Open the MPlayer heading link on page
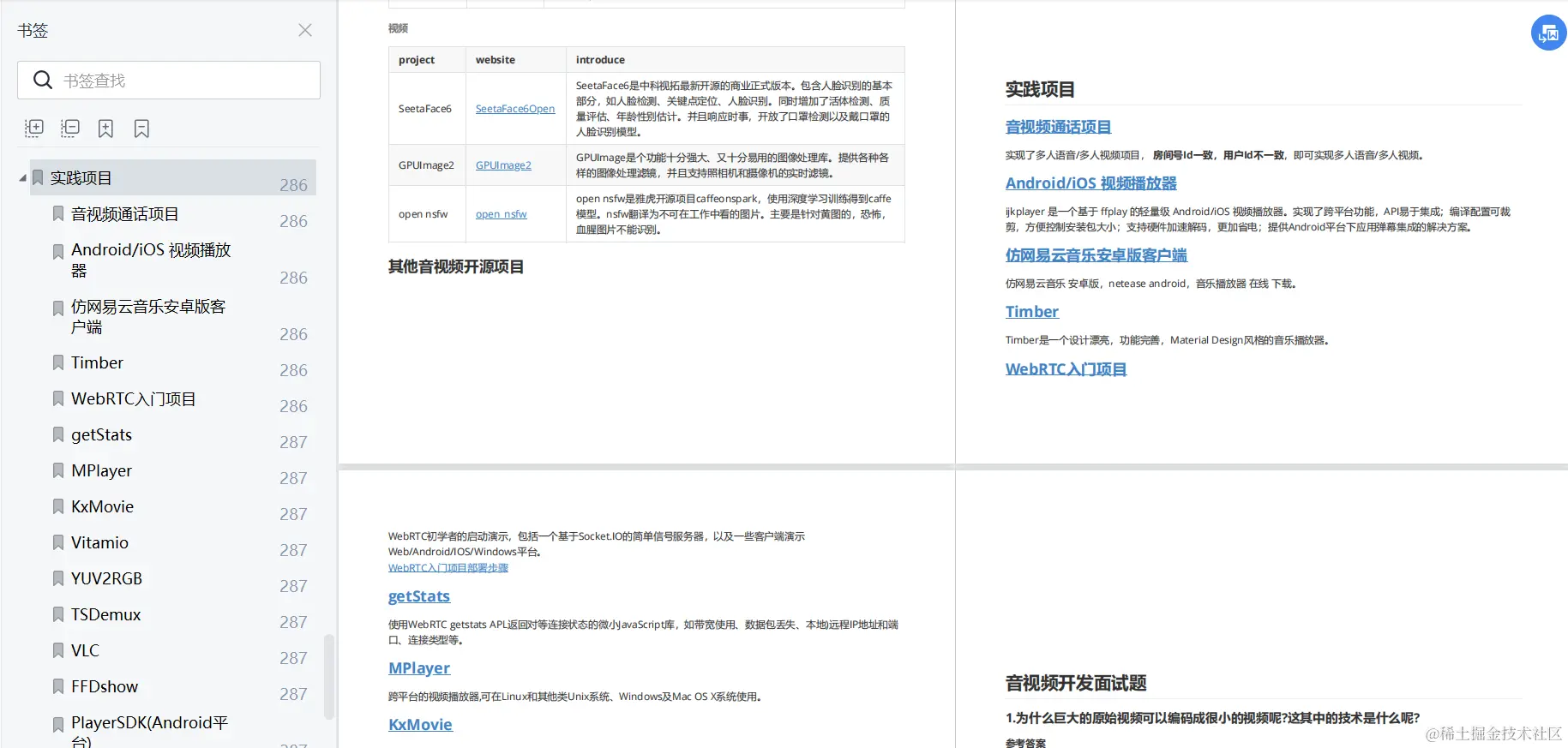The width and height of the screenshot is (1568, 748). tap(419, 668)
